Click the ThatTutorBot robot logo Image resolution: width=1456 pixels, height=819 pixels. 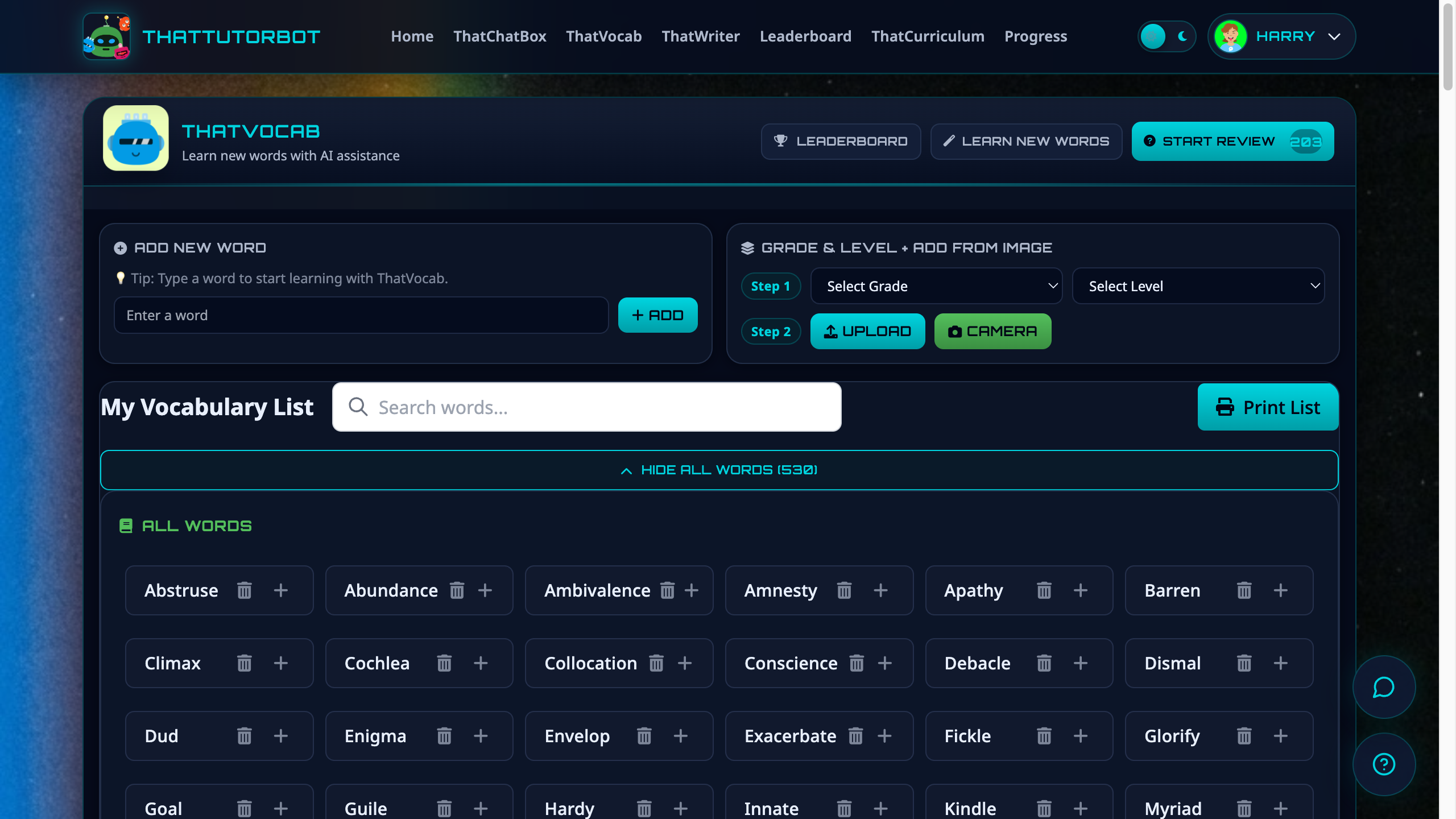point(107,36)
